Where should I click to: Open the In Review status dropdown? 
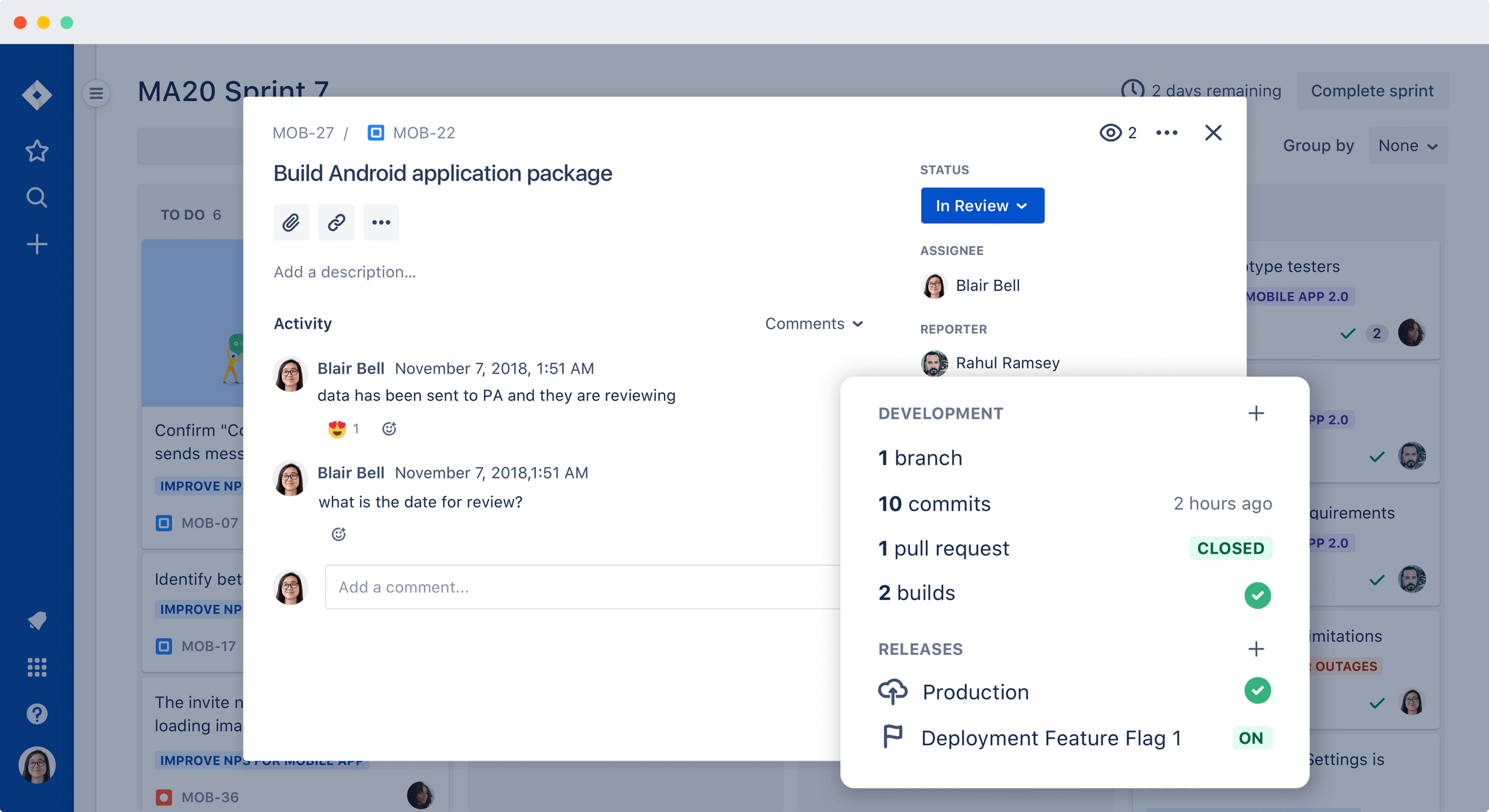[x=982, y=205]
